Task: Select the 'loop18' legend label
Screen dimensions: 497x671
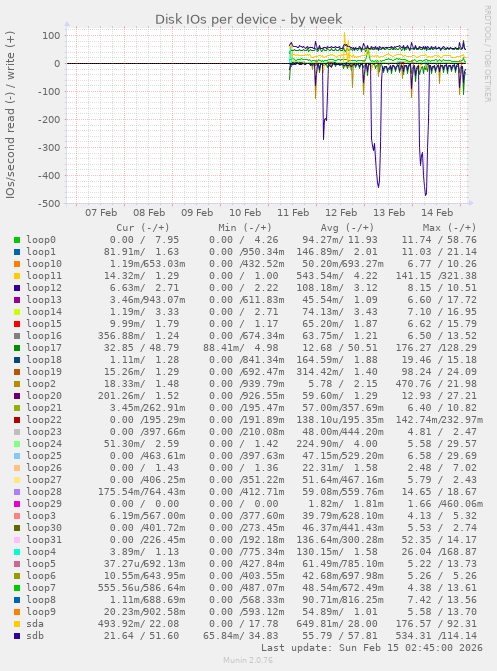Action: [44, 359]
